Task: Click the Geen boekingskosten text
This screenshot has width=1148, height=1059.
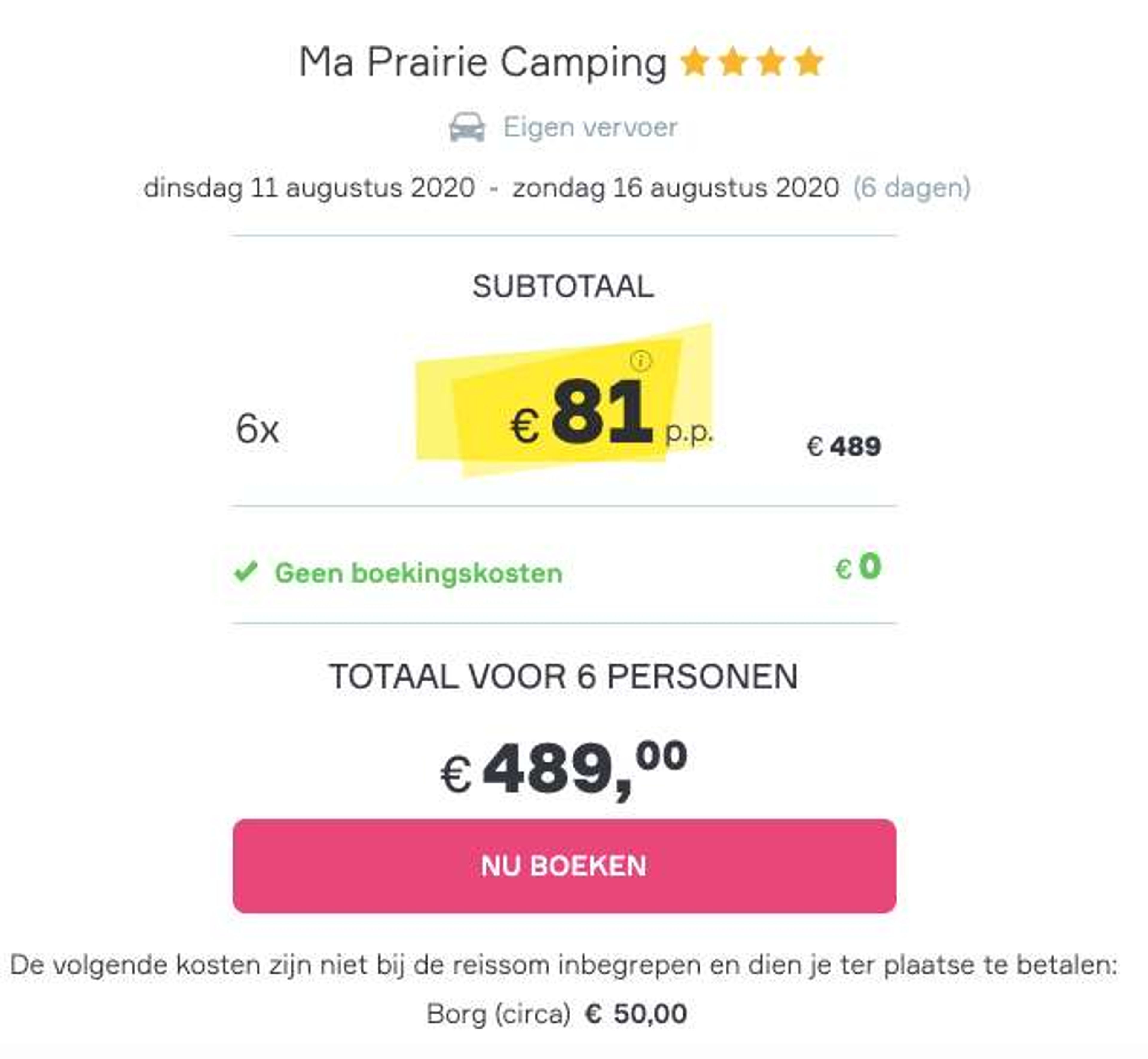Action: click(419, 573)
